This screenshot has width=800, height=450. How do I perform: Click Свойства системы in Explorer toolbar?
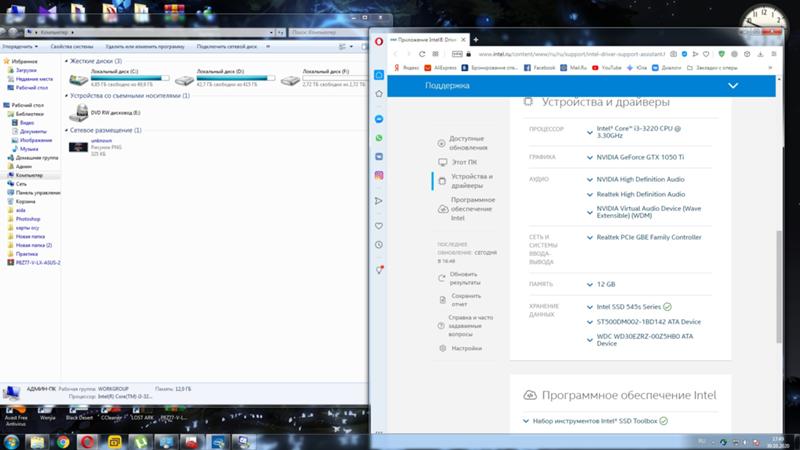[72, 46]
